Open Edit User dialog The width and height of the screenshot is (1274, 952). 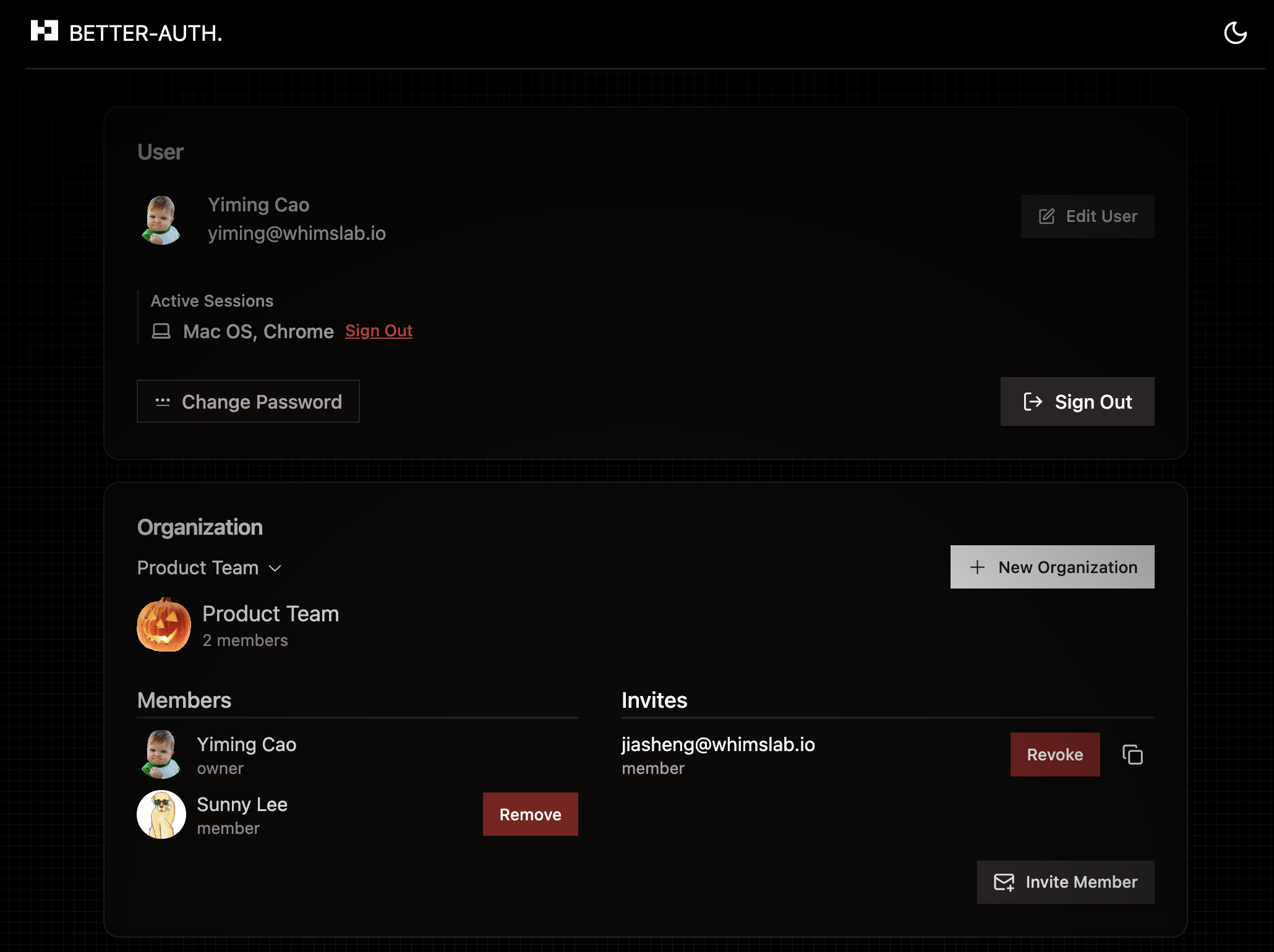tap(1087, 216)
